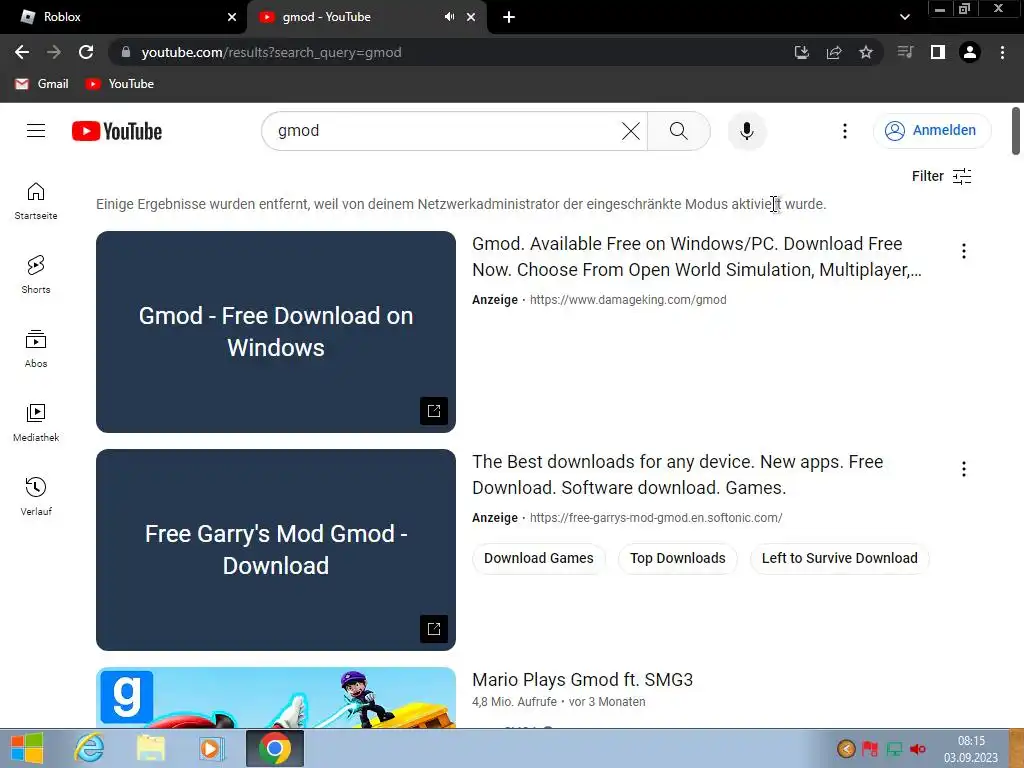Open File Explorer from the taskbar

pos(150,748)
